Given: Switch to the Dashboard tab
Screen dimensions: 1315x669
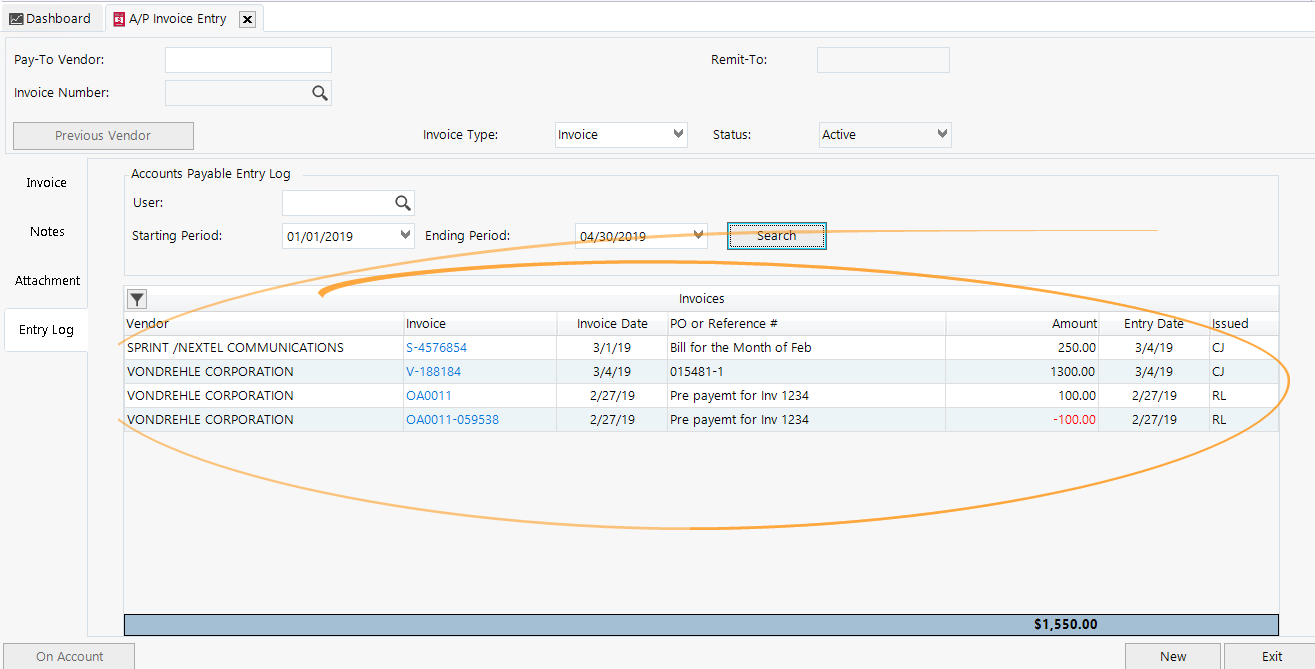Looking at the screenshot, I should [58, 18].
